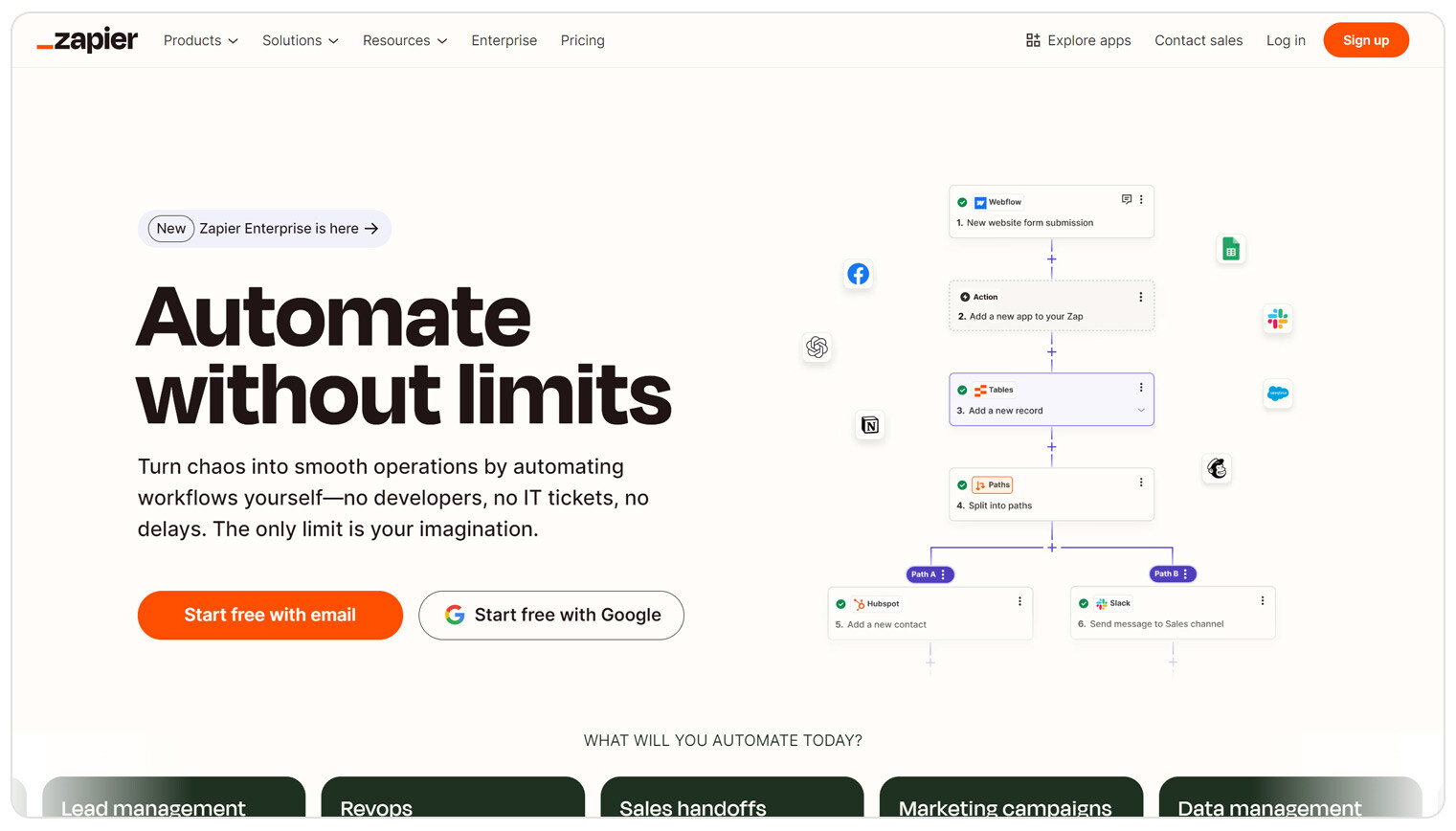Click the Google Sheets icon
The height and width of the screenshot is (831, 1456).
pyautogui.click(x=1230, y=249)
